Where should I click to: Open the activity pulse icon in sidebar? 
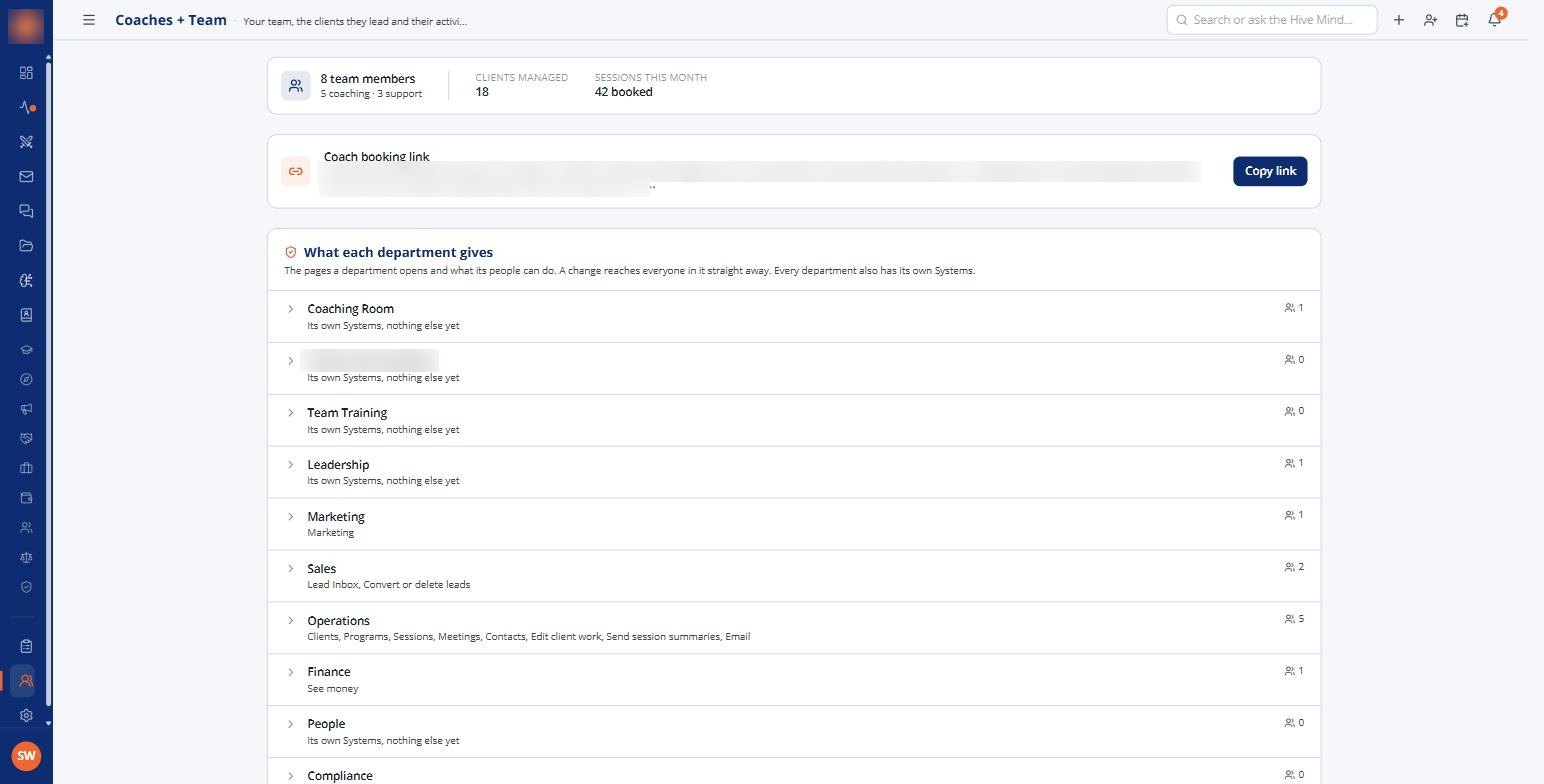click(x=26, y=107)
